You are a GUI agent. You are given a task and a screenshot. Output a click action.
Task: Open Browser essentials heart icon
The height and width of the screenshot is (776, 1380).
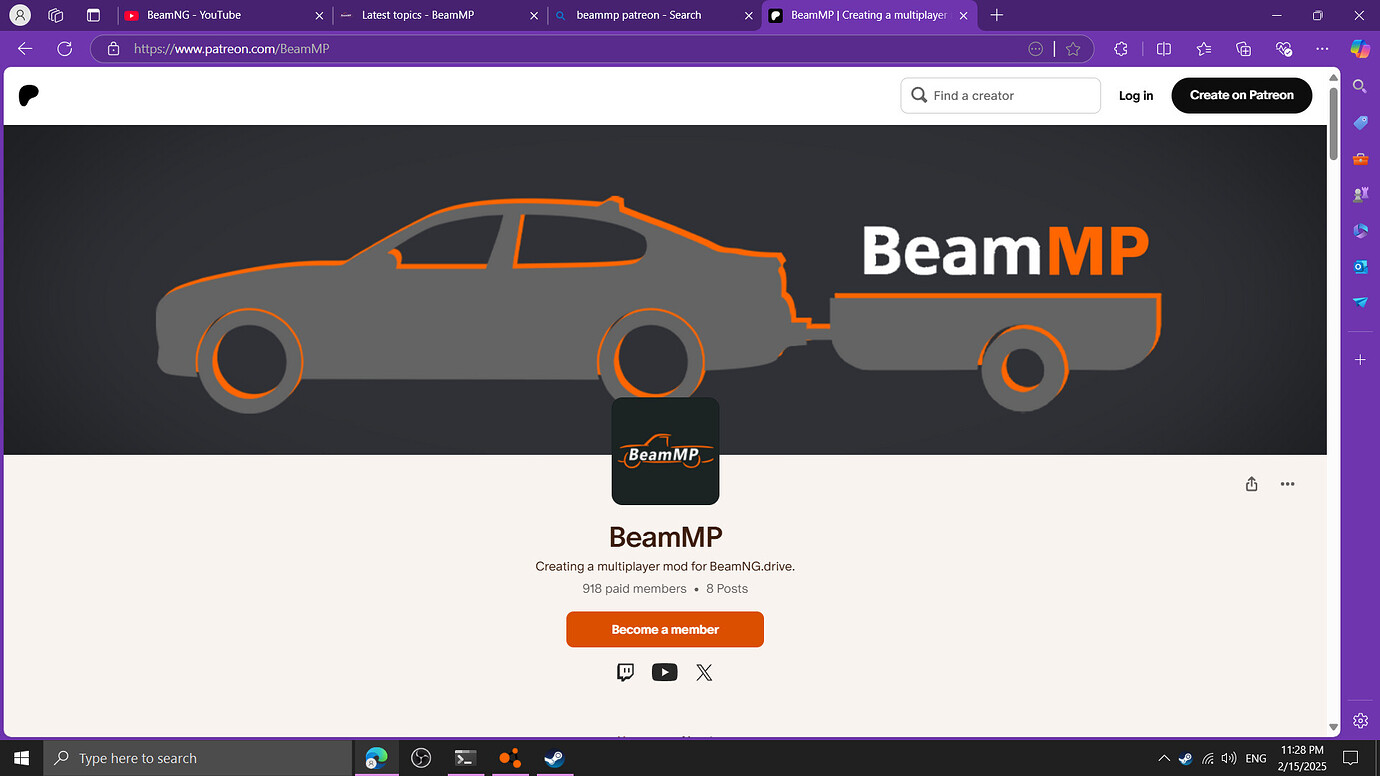point(1284,49)
